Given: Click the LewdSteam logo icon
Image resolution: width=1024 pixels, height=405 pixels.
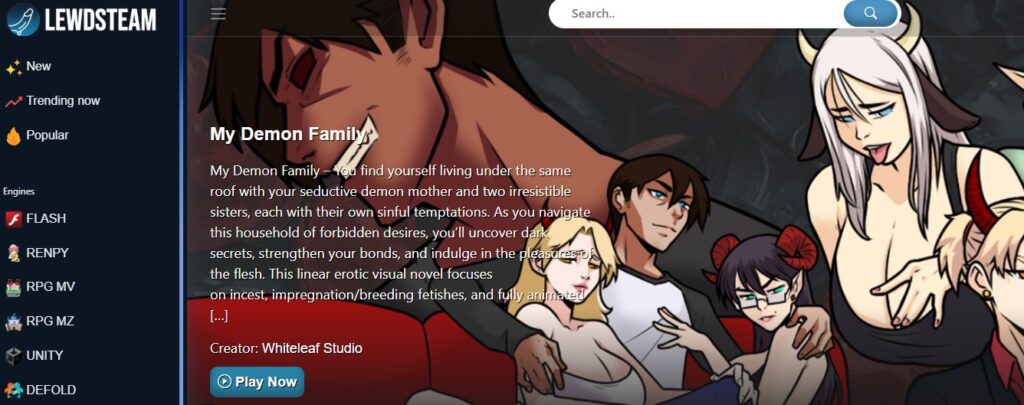Looking at the screenshot, I should (x=23, y=19).
